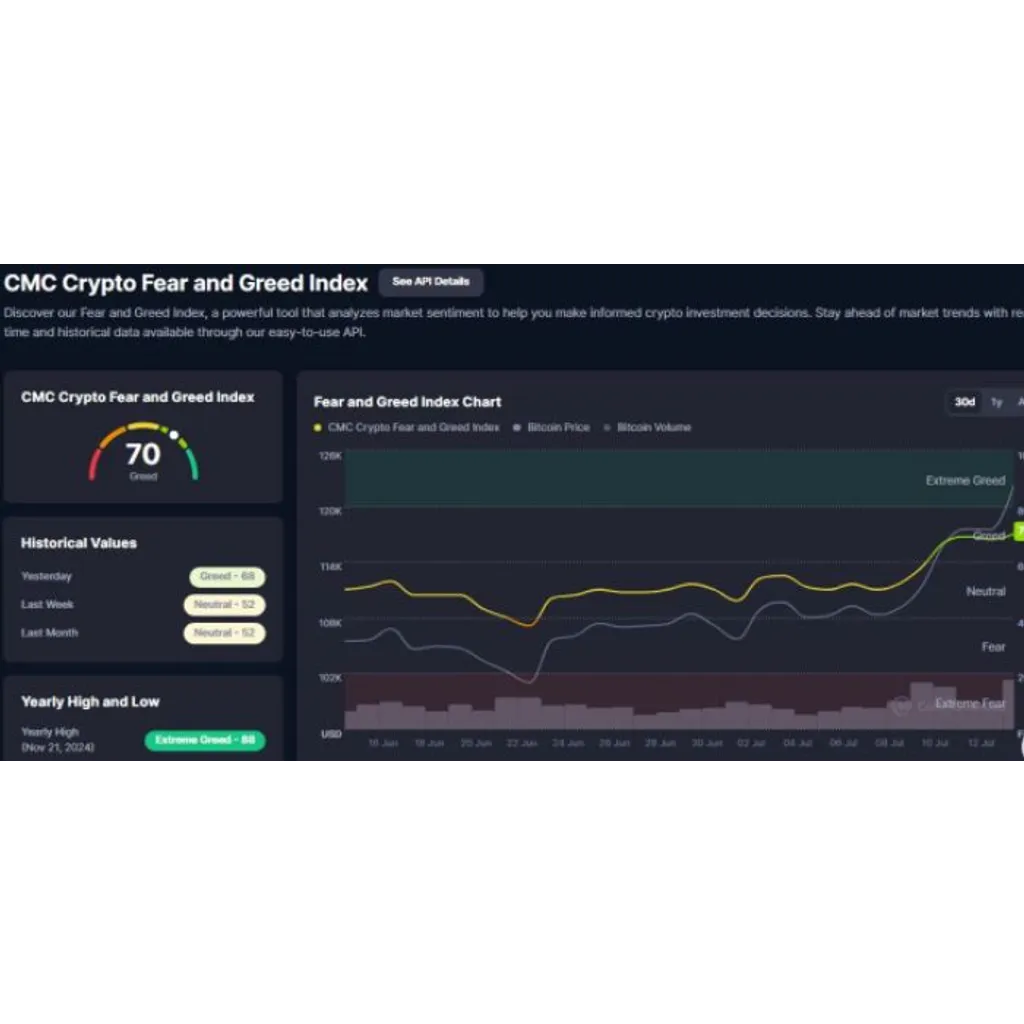Click the Last Month row label
The height and width of the screenshot is (1024, 1024).
coord(50,633)
